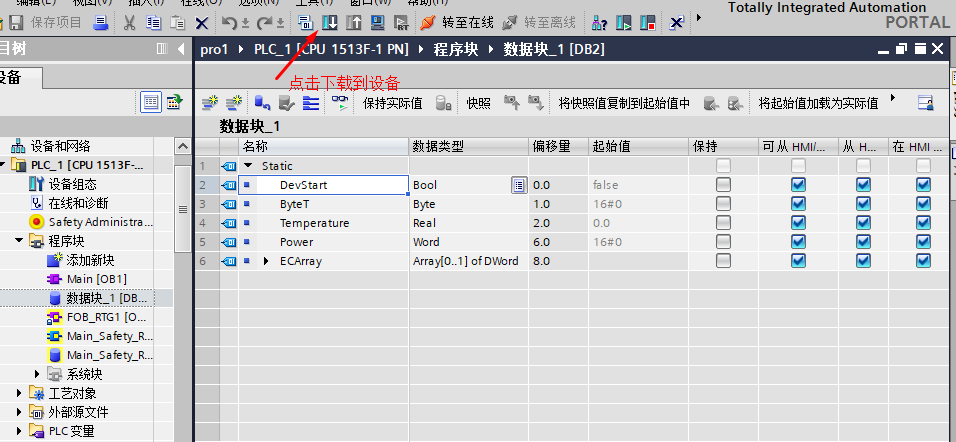Click the Snapshot (快照) button
Image resolution: width=956 pixels, height=442 pixels.
pos(478,102)
